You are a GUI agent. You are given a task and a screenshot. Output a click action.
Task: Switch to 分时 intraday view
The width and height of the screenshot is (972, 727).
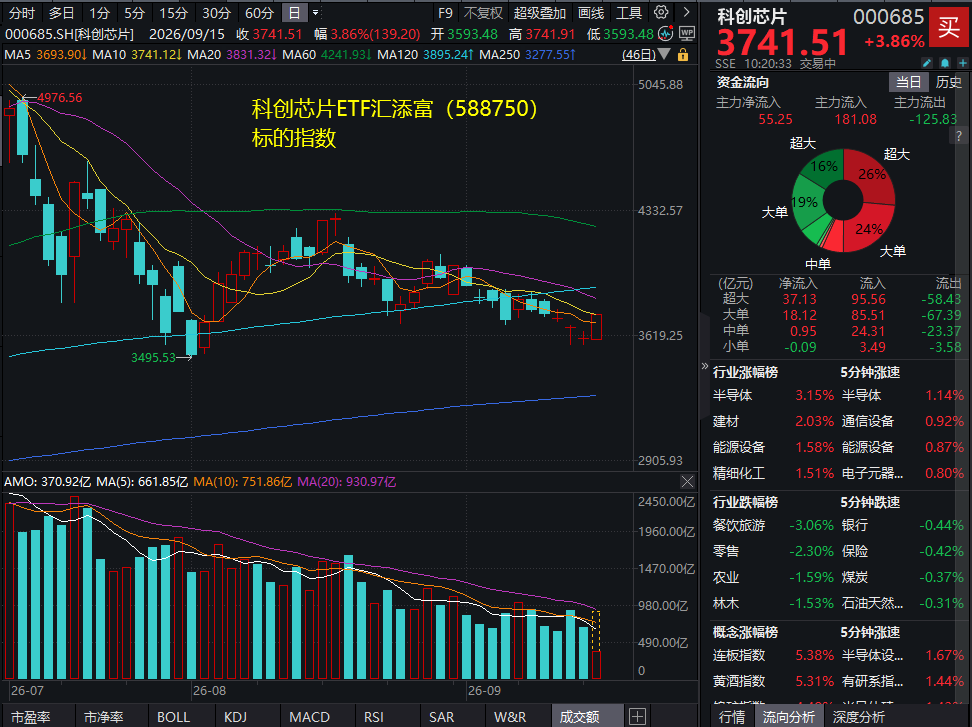22,13
